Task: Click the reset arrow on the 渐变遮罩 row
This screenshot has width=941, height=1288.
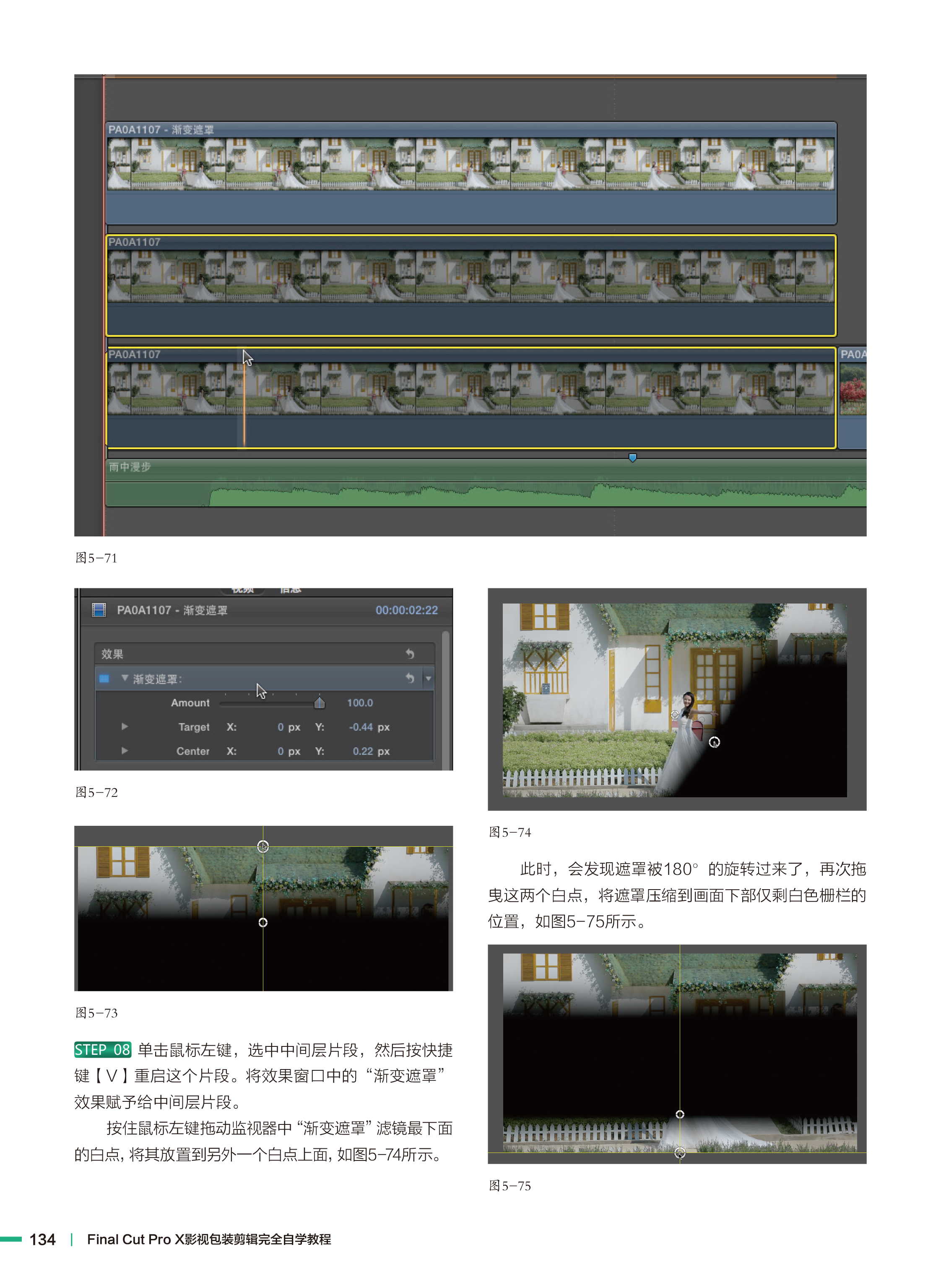Action: click(410, 678)
